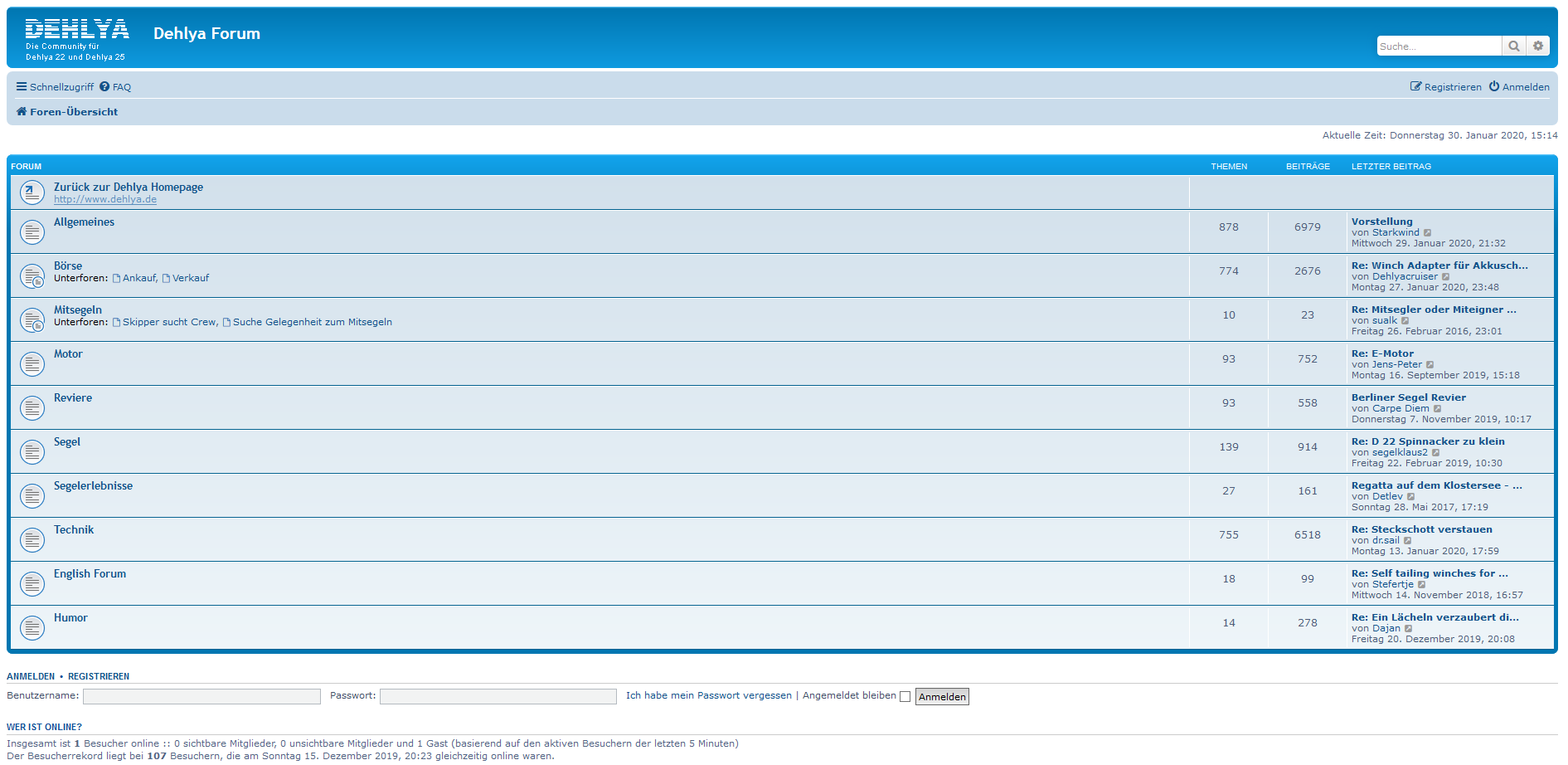Image resolution: width=1568 pixels, height=765 pixels.
Task: Click the Zurück zur Dehlya Homepage link icon
Action: 32,192
